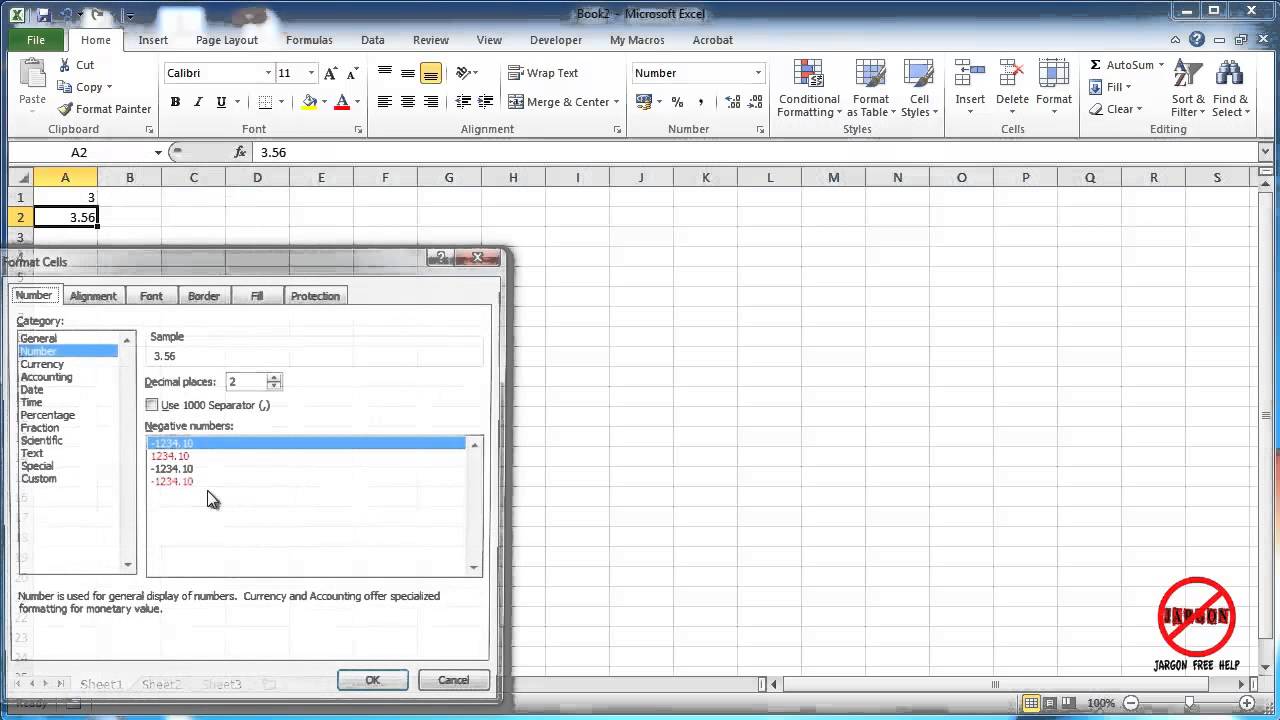
Task: Expand the Name Box dropdown
Action: tap(158, 152)
